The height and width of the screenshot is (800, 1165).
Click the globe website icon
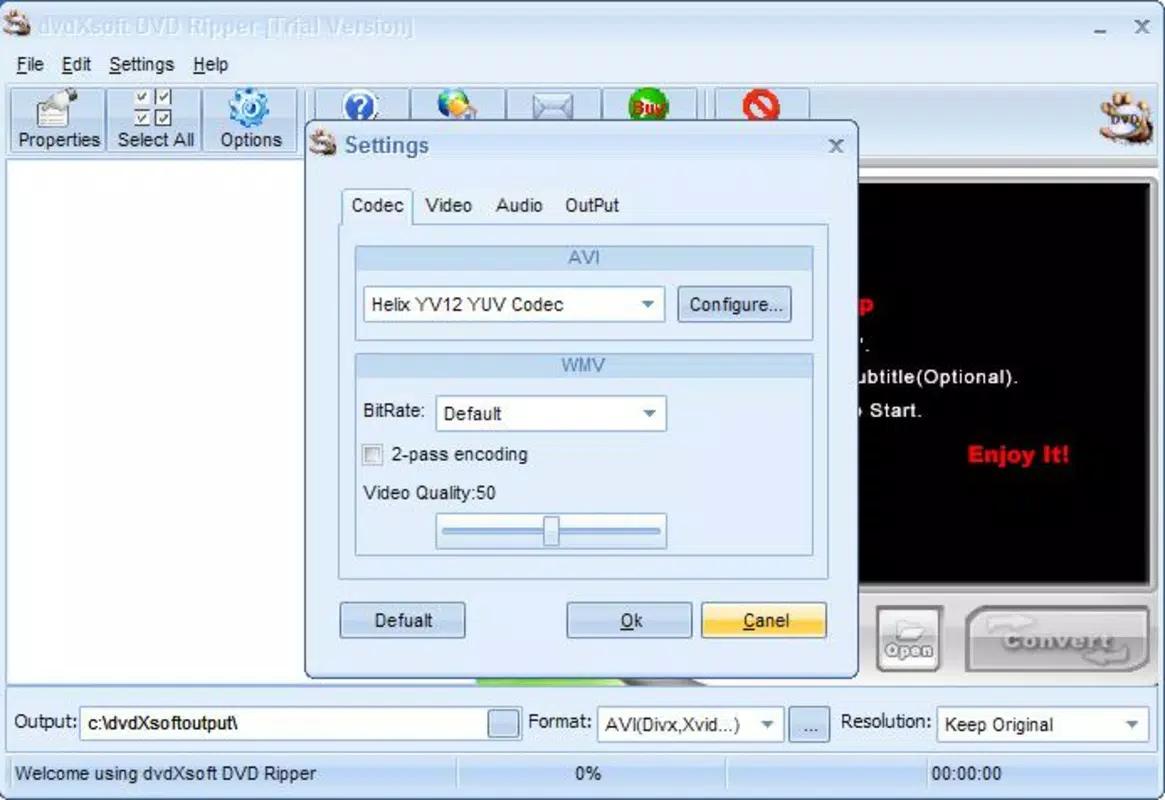[x=456, y=105]
